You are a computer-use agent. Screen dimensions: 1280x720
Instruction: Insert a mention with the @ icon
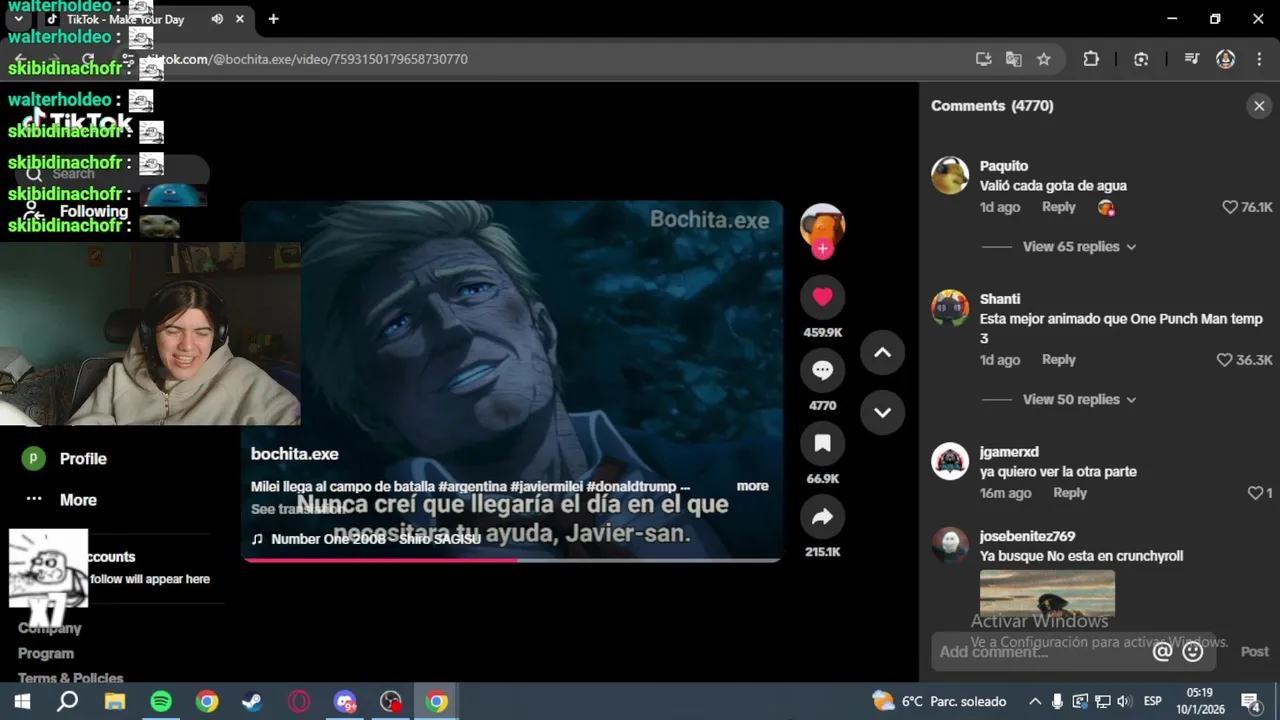pos(1162,652)
